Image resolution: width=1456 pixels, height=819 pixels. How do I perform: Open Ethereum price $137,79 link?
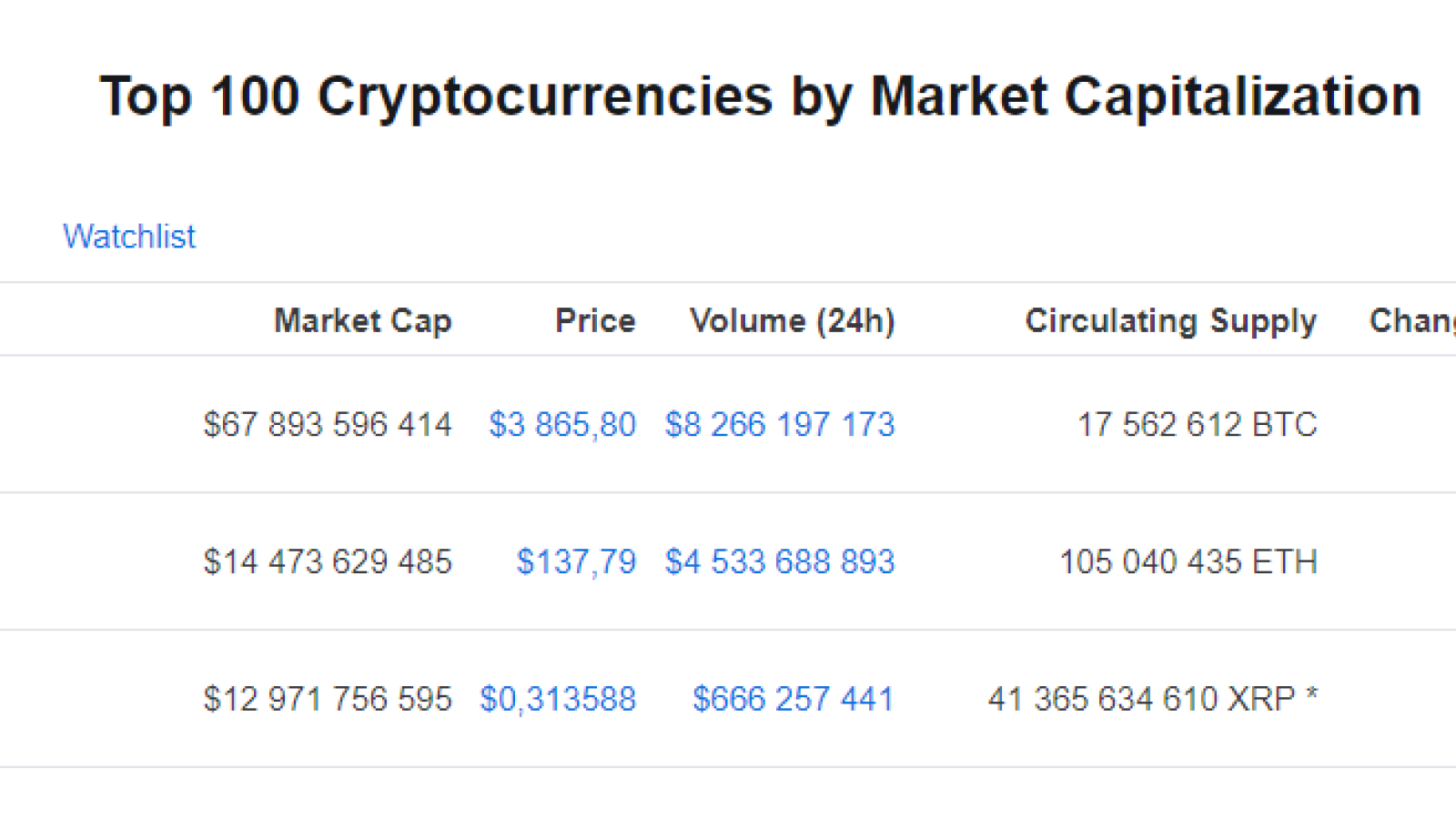(576, 562)
